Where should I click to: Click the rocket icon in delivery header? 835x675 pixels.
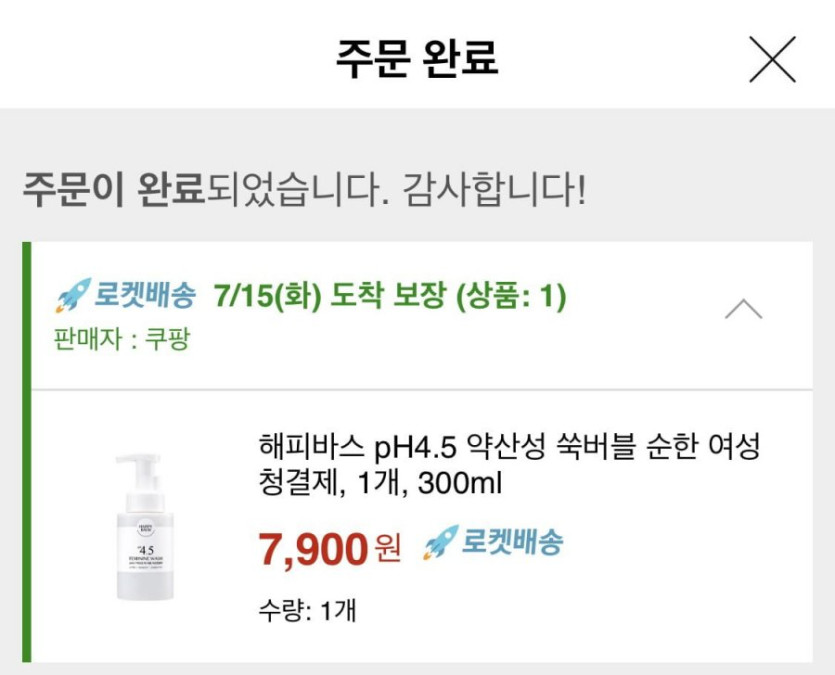pyautogui.click(x=72, y=297)
